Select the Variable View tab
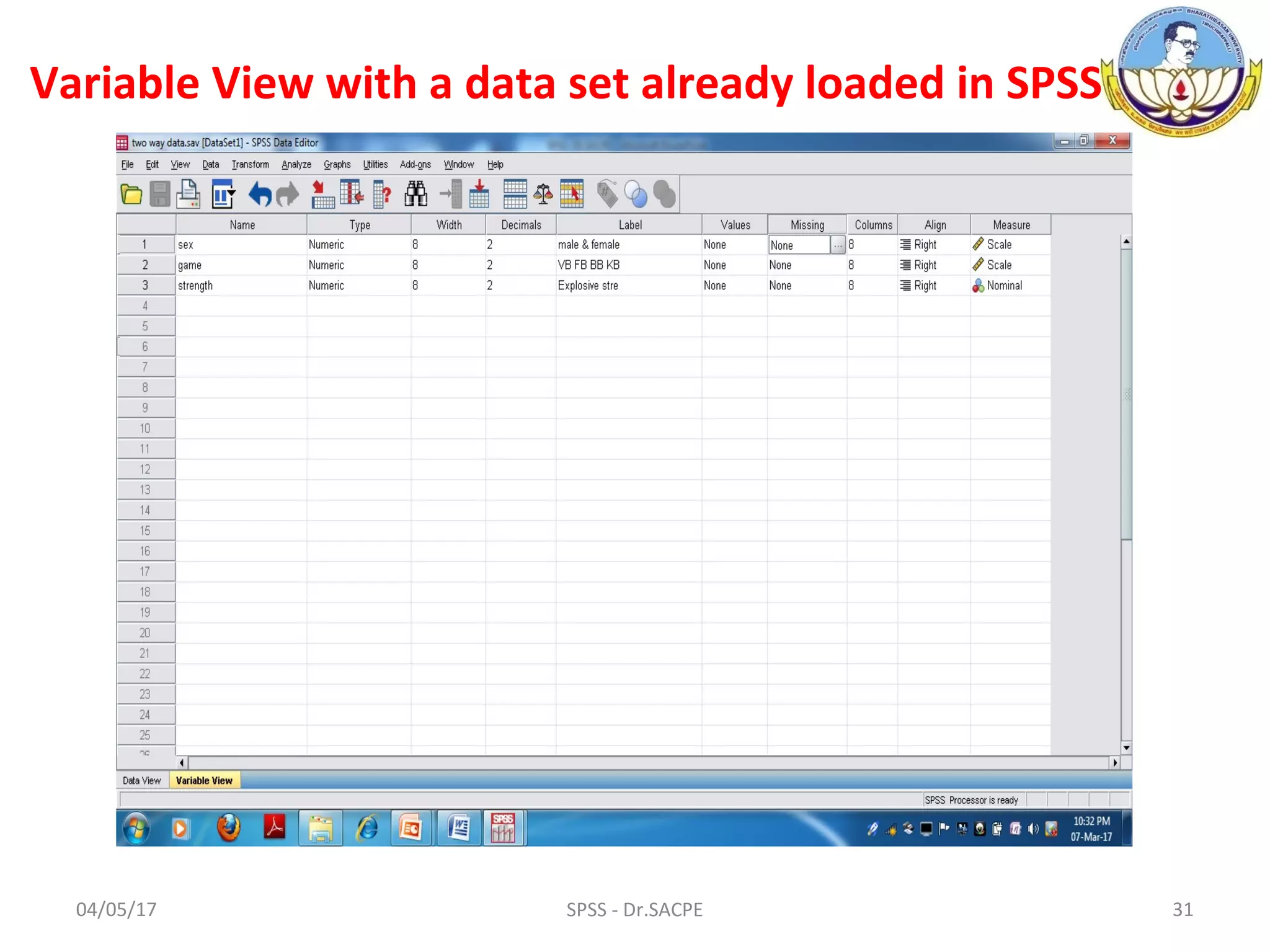This screenshot has height=952, width=1270. click(204, 780)
